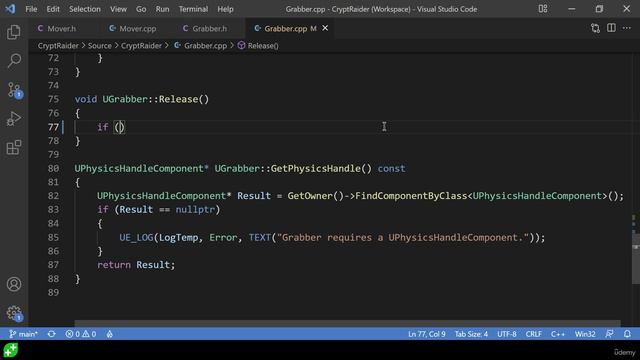The height and width of the screenshot is (360, 640).
Task: Change CRLF end of line sequence
Action: point(533,334)
